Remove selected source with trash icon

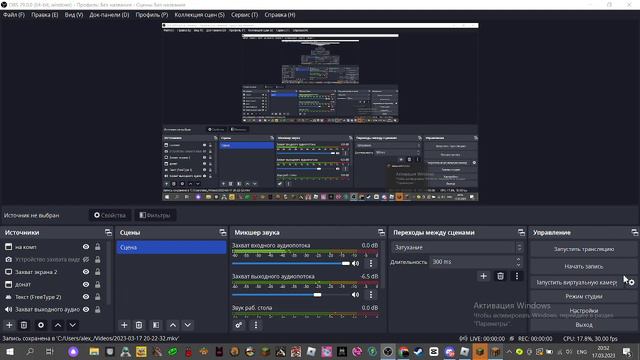(24, 325)
